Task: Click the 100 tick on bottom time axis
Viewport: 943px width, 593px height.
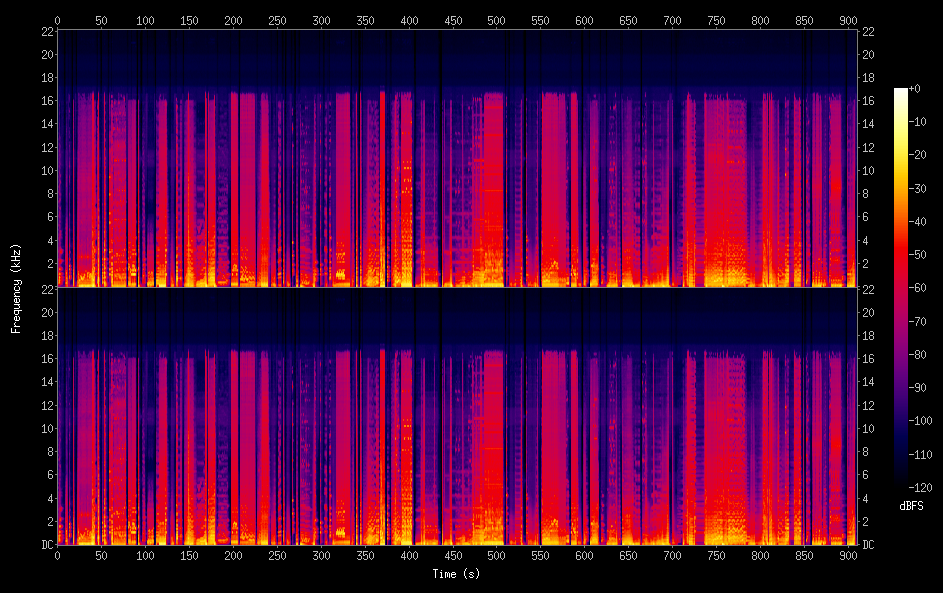Action: [145, 555]
